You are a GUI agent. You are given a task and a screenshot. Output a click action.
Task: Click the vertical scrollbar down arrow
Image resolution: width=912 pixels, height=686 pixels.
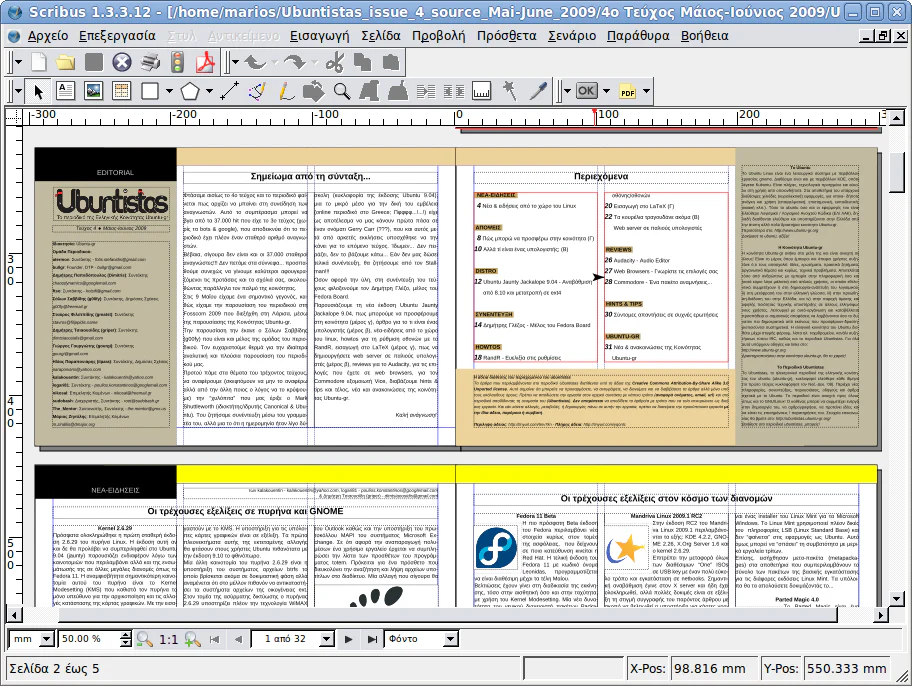click(897, 598)
